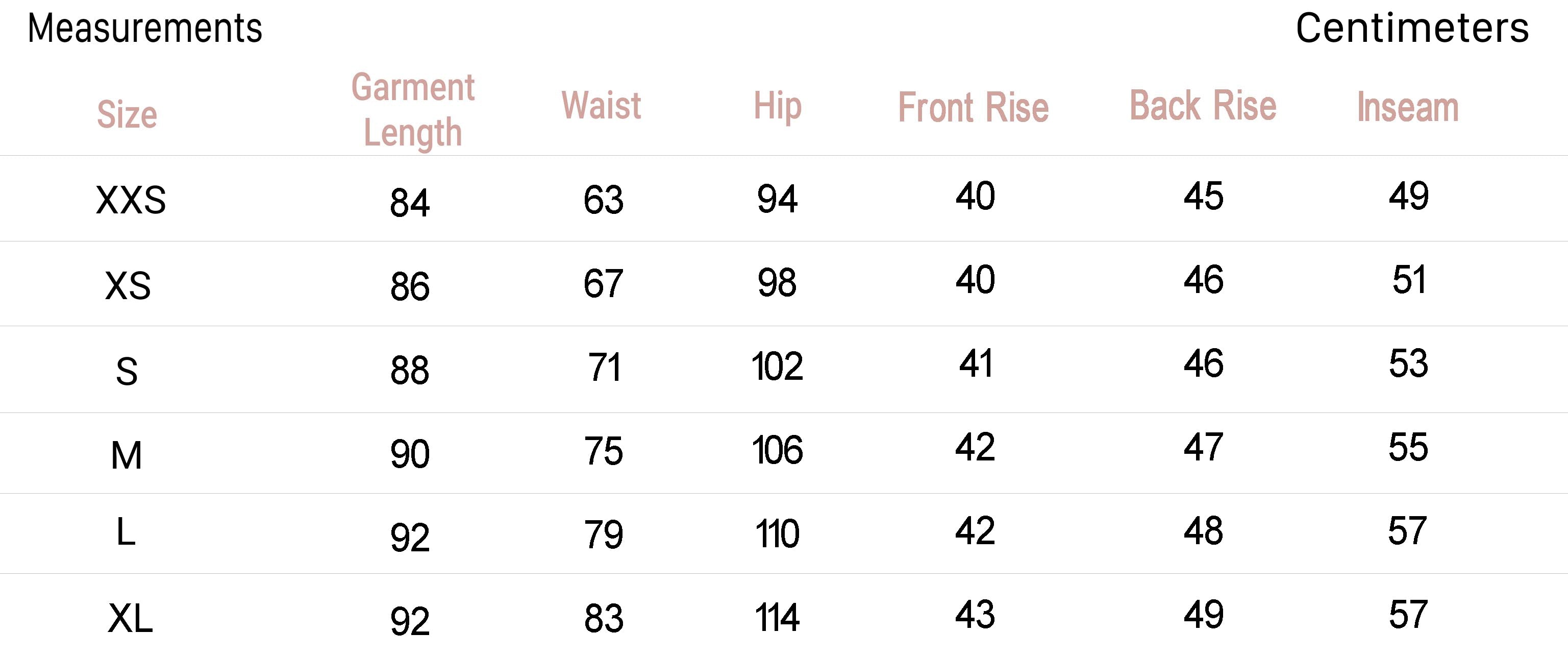Select the XS size row label
1568x657 pixels.
point(128,285)
